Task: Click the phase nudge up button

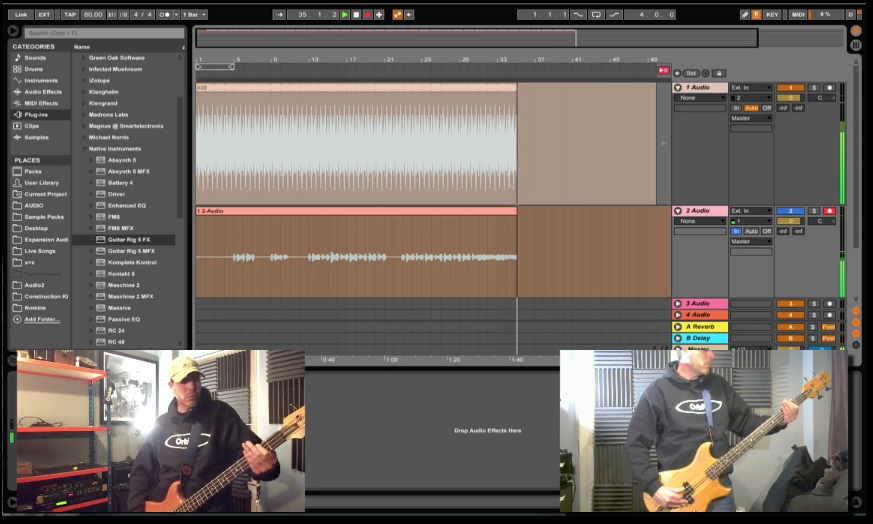Action: coord(123,14)
